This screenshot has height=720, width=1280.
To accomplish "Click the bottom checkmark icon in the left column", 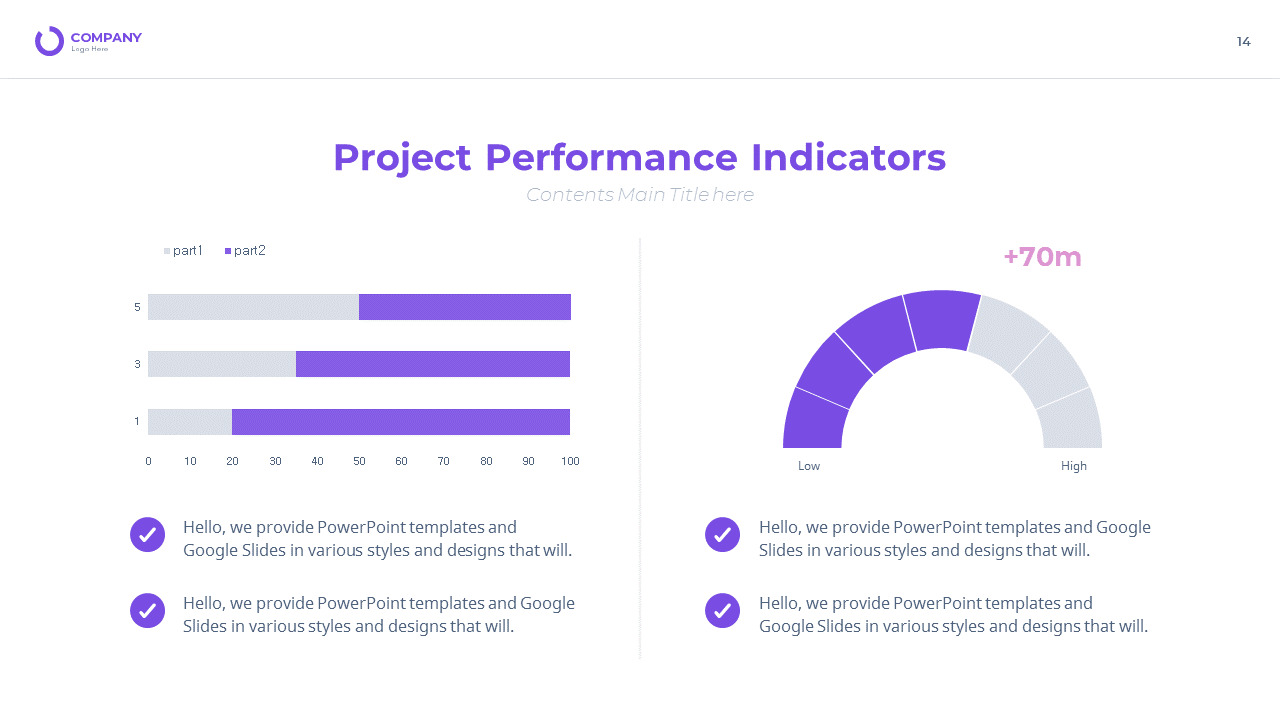I will (147, 610).
